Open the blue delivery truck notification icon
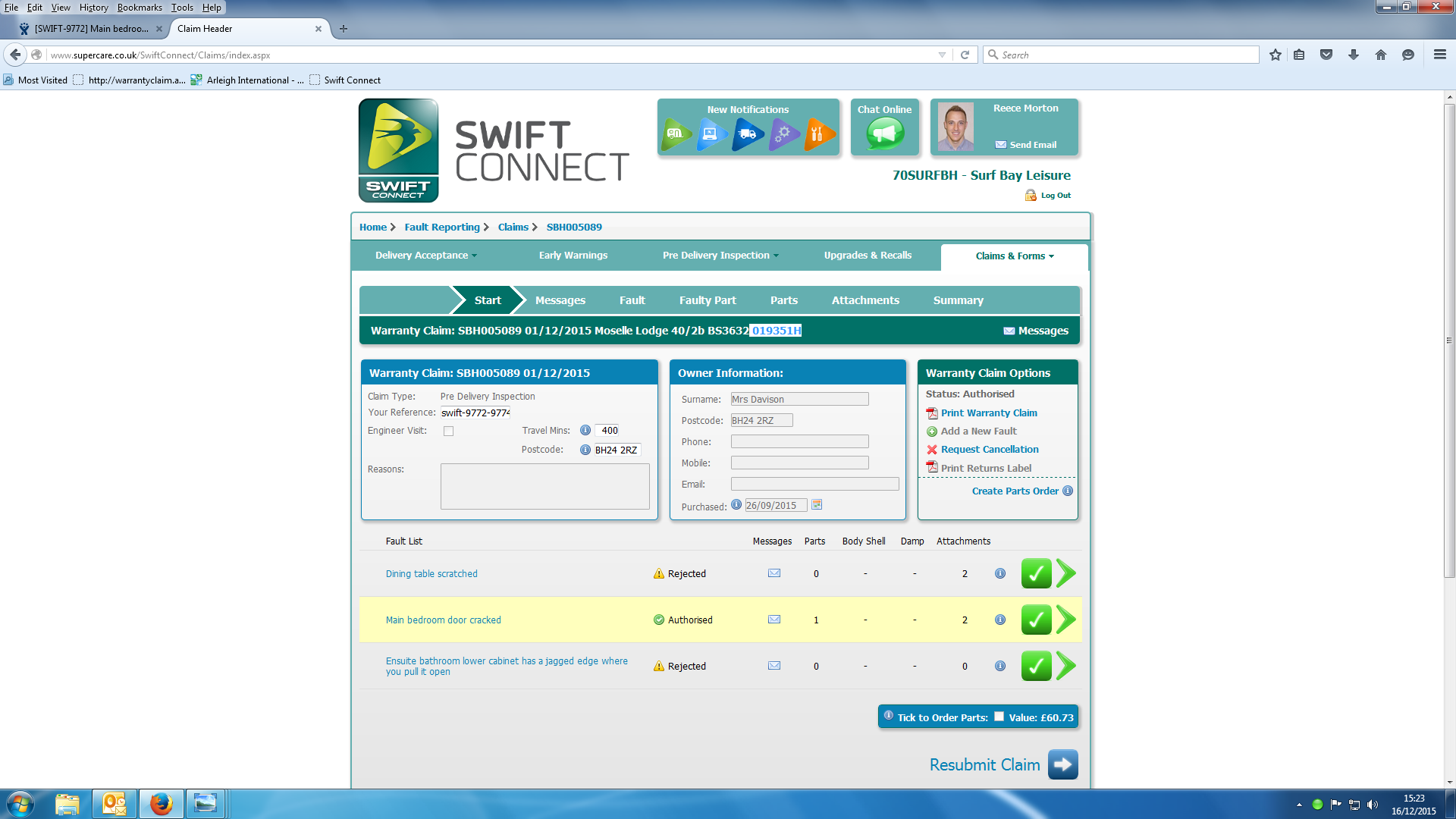 pyautogui.click(x=747, y=134)
